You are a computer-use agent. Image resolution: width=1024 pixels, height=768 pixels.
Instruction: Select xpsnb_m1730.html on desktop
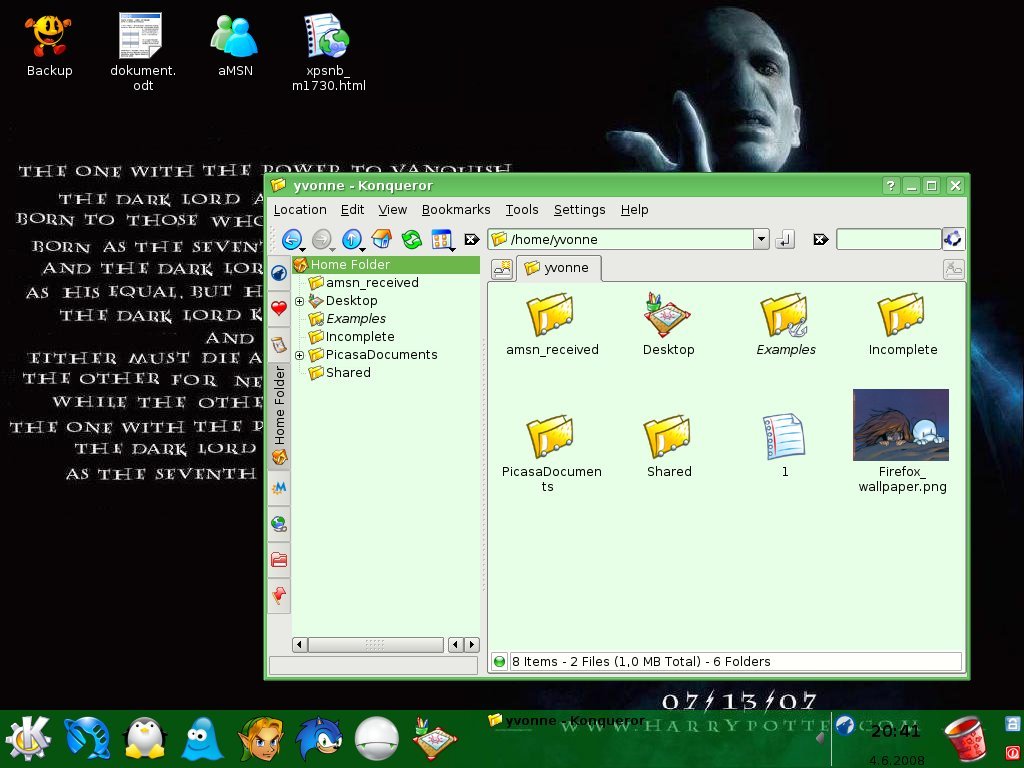328,52
